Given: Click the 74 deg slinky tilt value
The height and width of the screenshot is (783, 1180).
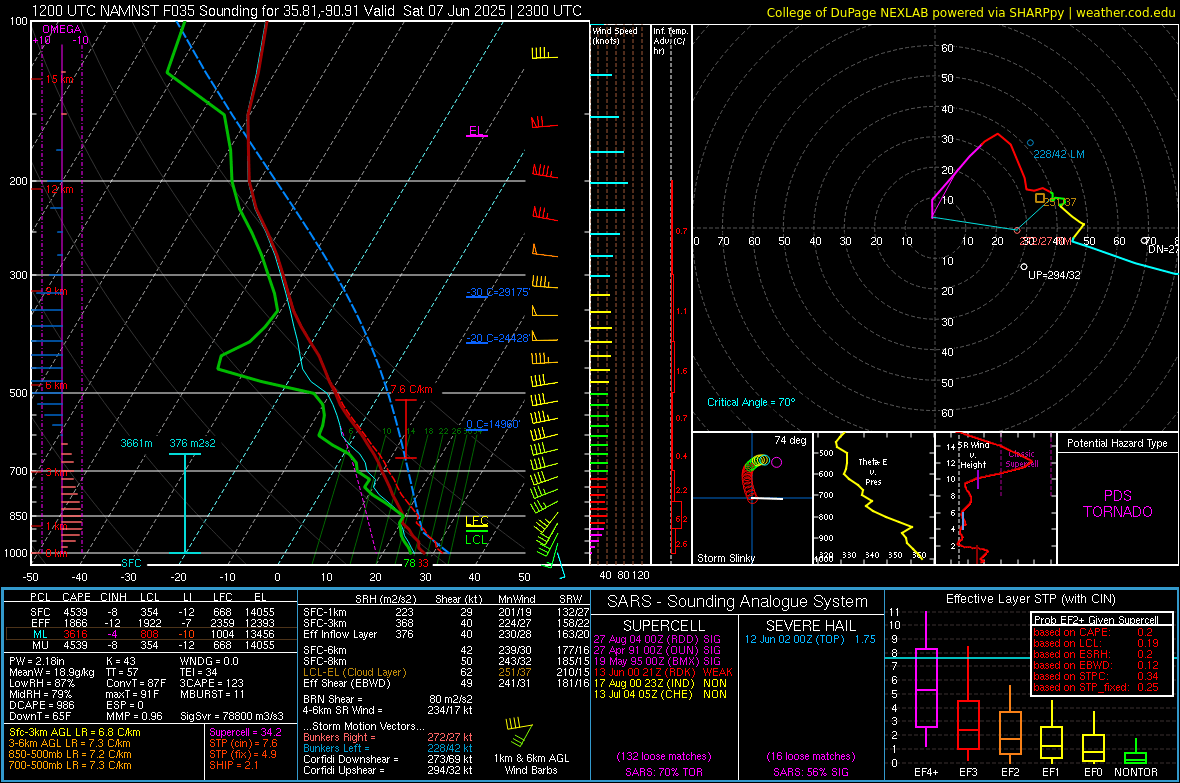Looking at the screenshot, I should point(790,440).
